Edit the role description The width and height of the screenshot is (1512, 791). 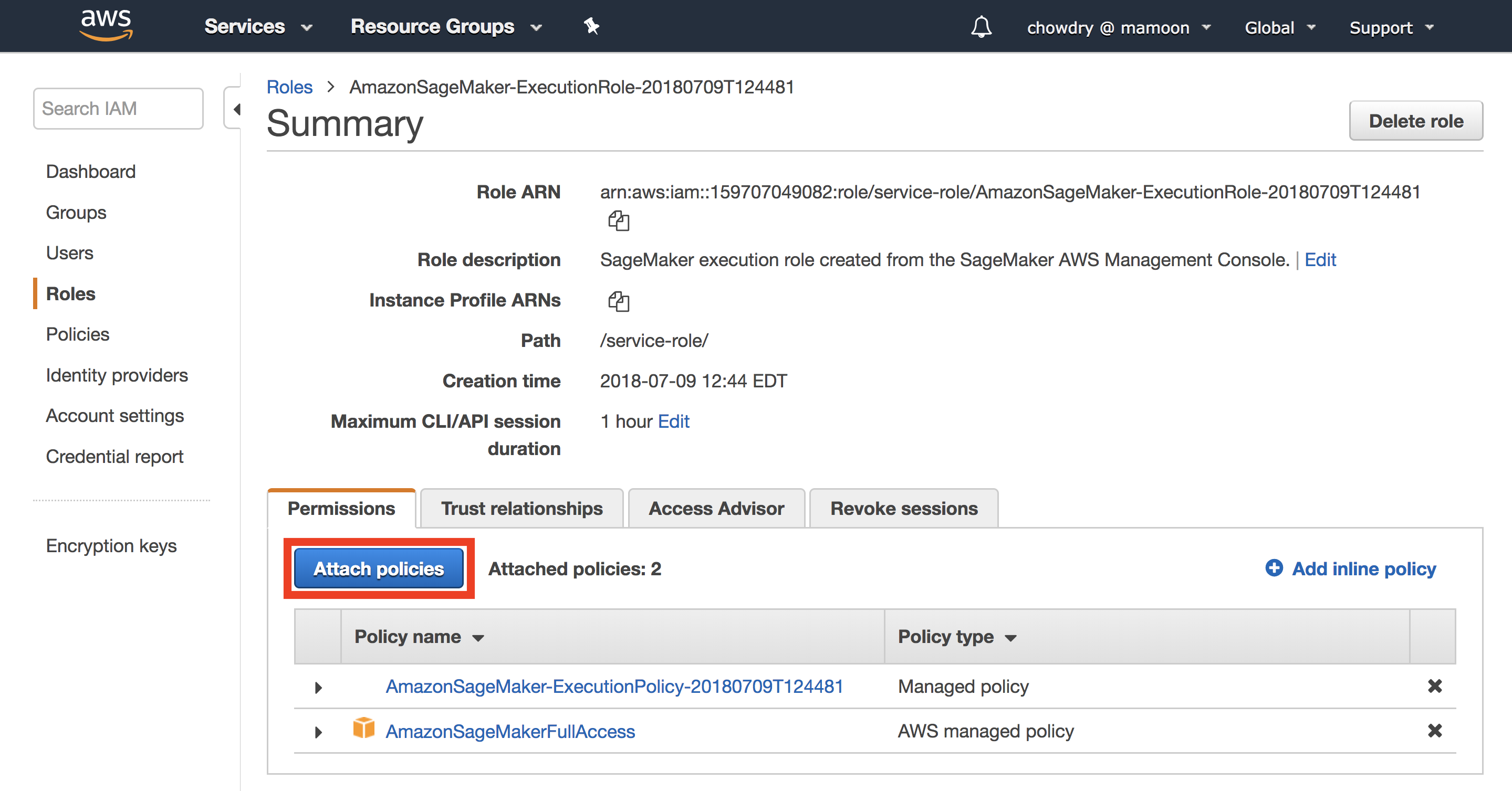tap(1320, 259)
